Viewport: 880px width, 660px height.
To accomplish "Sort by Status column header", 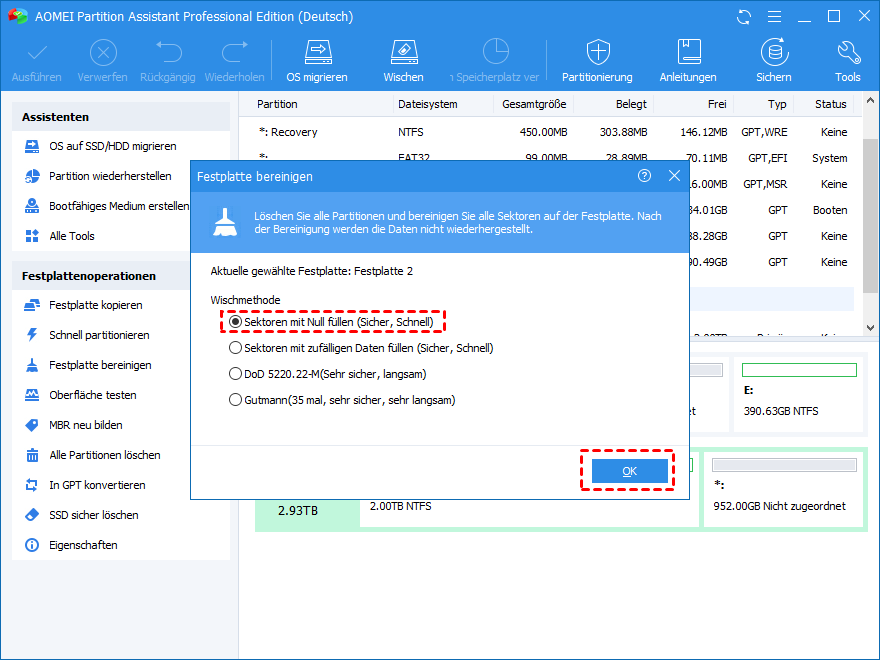I will (831, 104).
